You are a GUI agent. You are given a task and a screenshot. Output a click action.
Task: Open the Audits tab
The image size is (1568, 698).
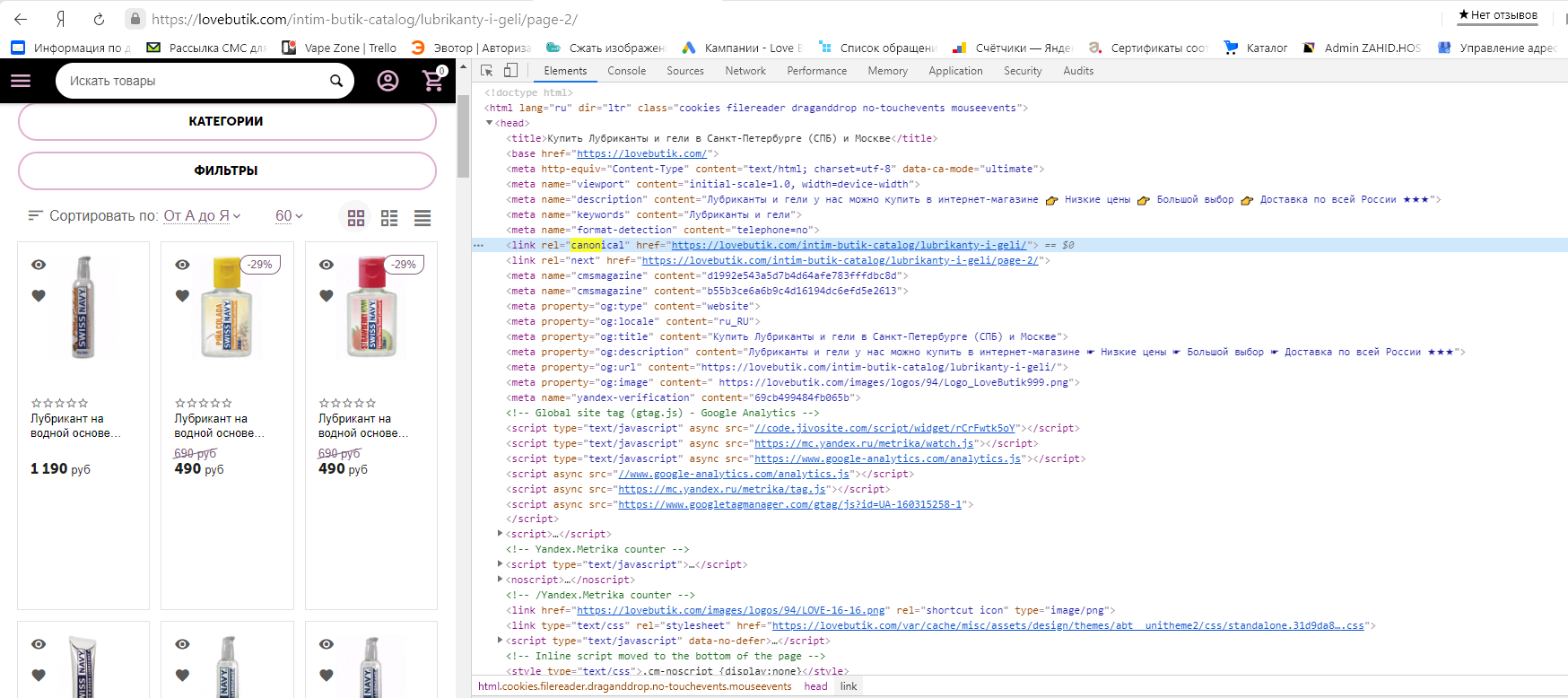click(1078, 71)
